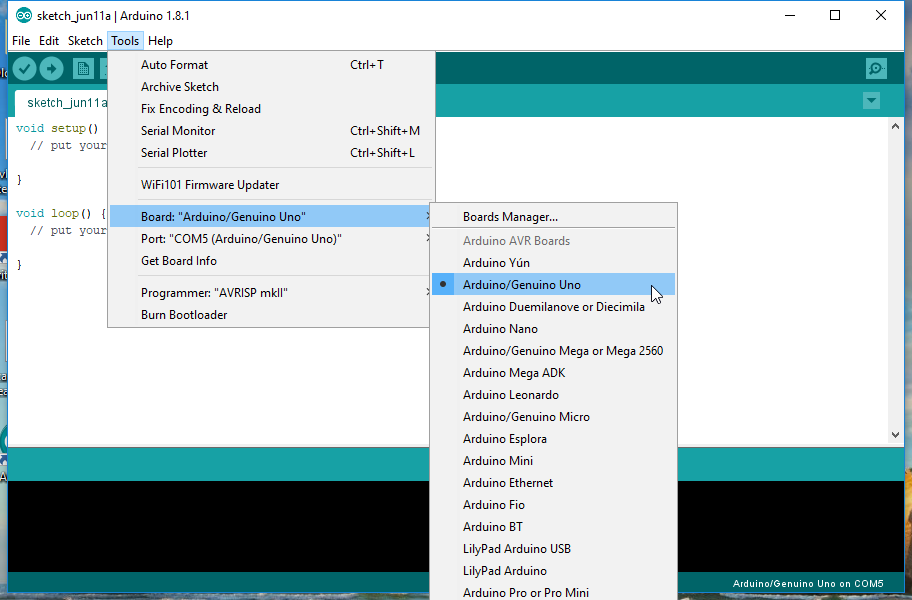Screen dimensions: 912x600
Task: Choose the Arduino Esplora board
Action: coord(553,439)
